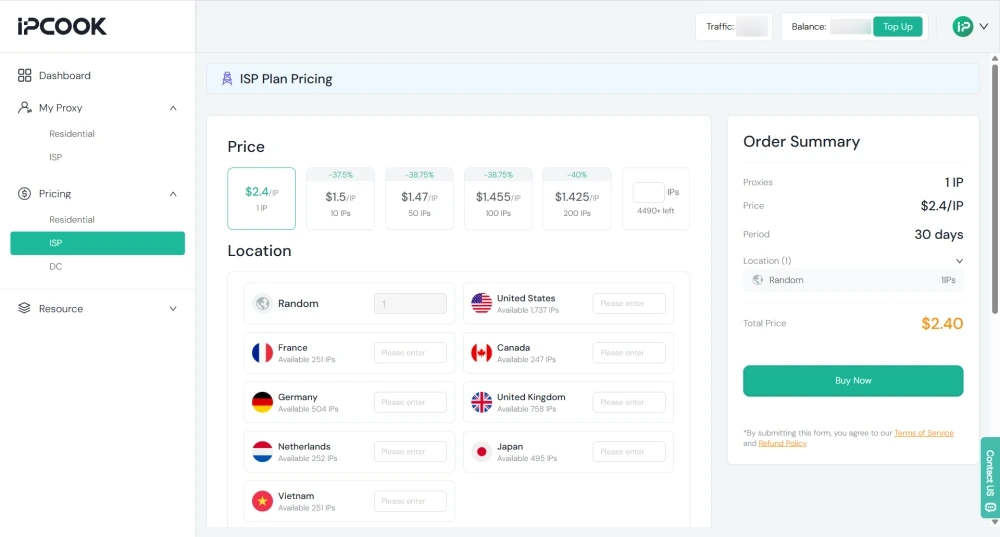This screenshot has height=537, width=1000.
Task: Click the Canada quantity input
Action: [629, 353]
